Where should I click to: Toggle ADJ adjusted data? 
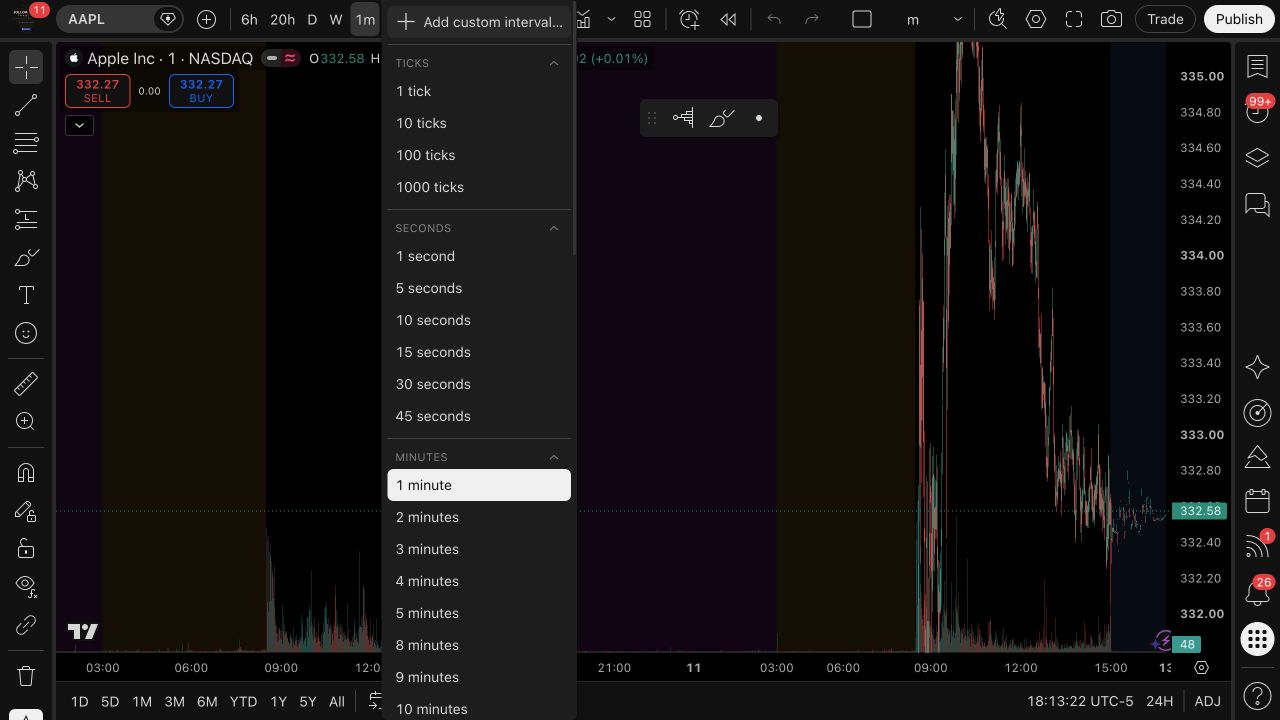click(x=1207, y=701)
